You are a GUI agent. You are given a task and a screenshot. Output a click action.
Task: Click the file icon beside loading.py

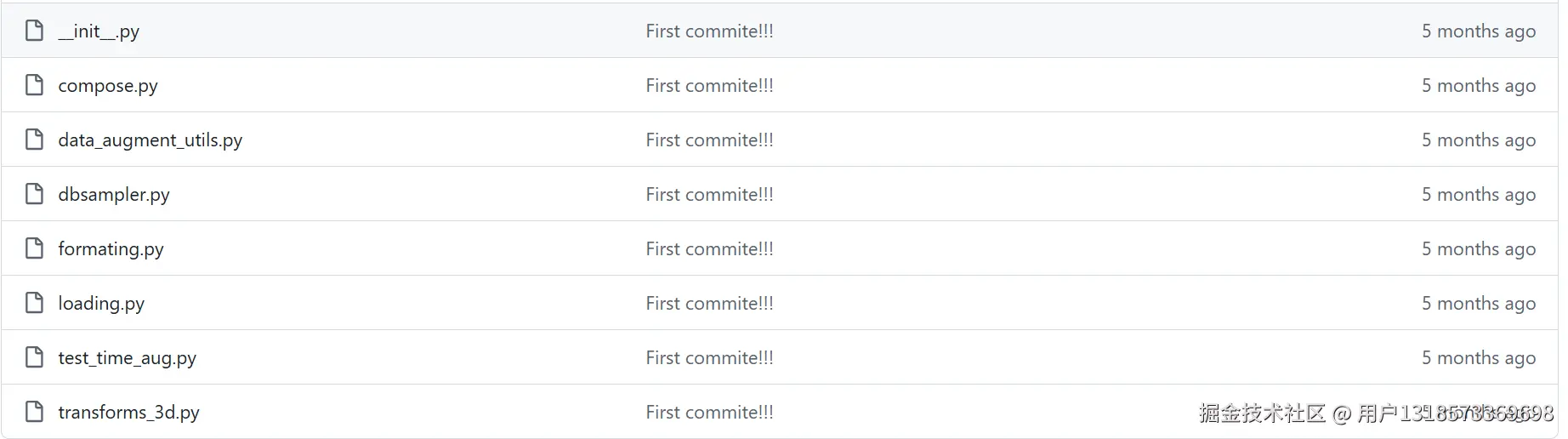click(34, 303)
